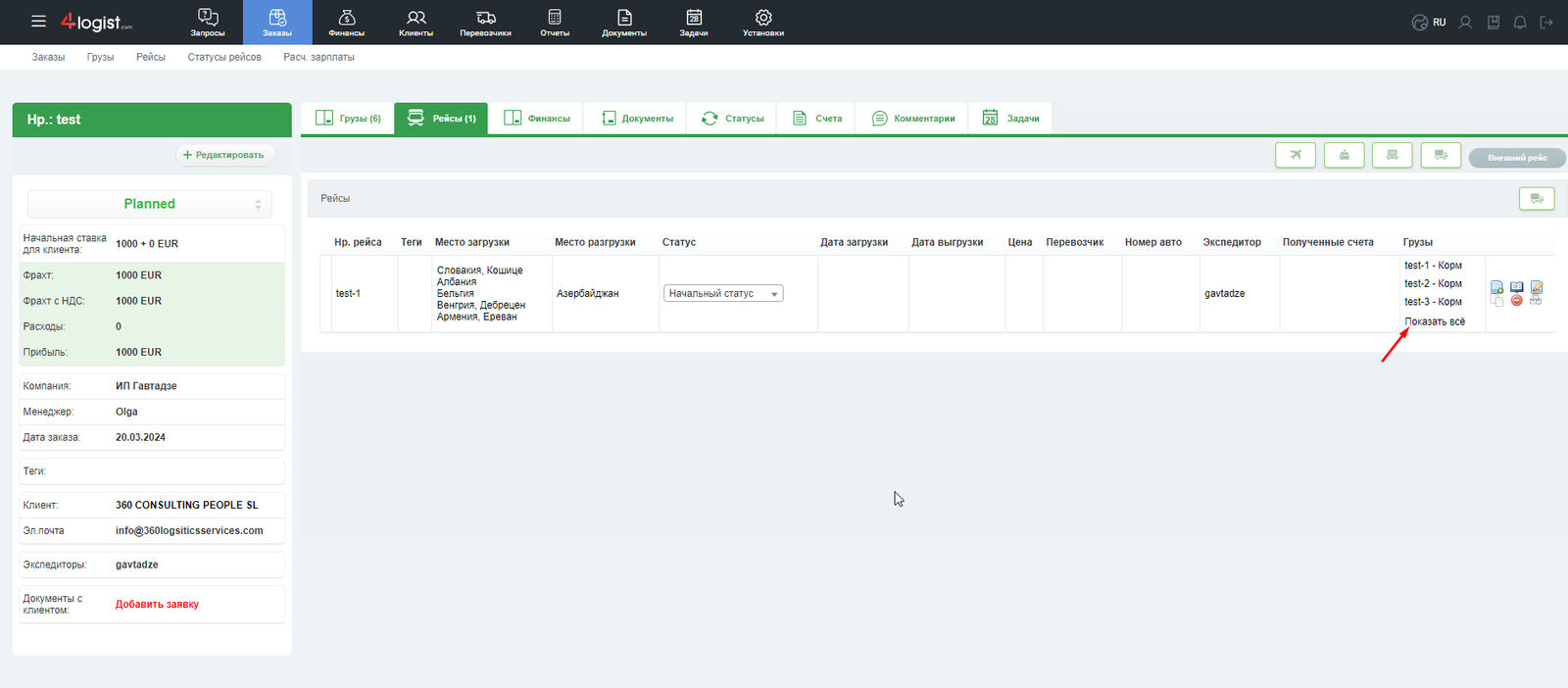1568x688 pixels.
Task: Open Задачи section in top navigation
Action: click(694, 23)
